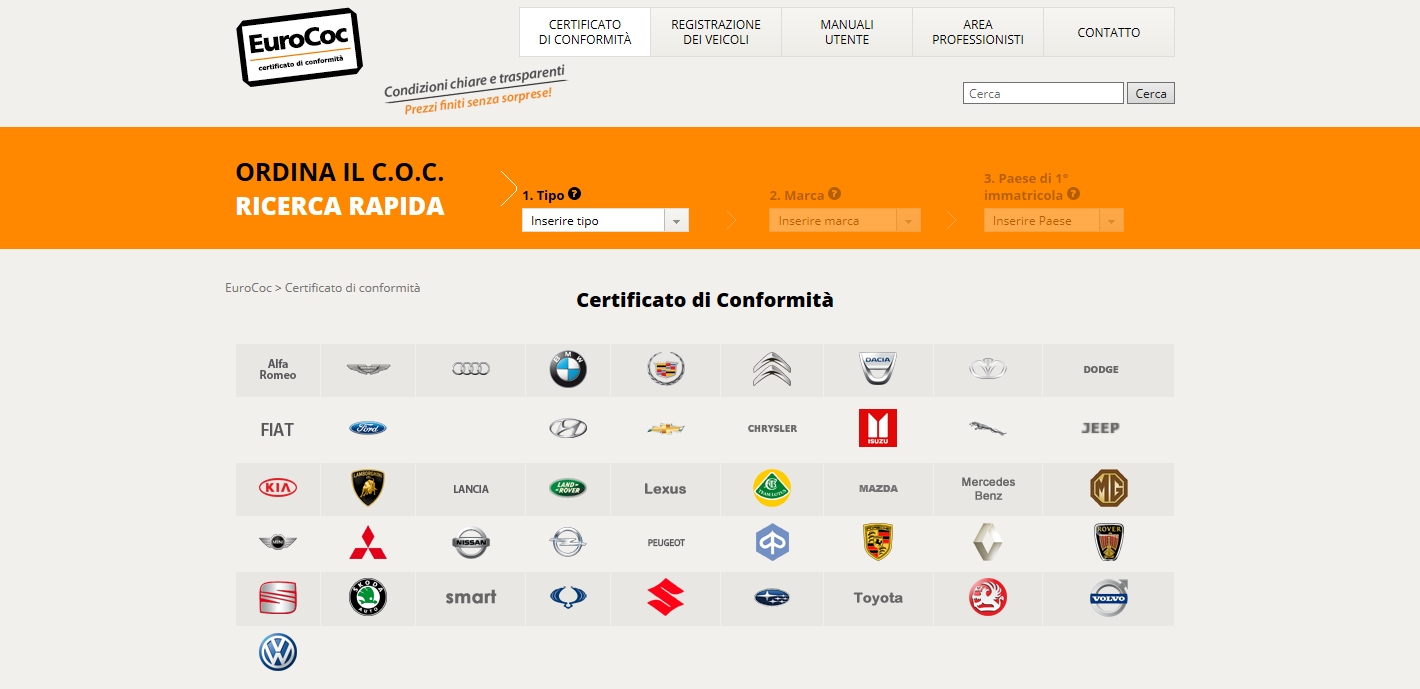
Task: Open the Volkswagen VW logo
Action: (x=278, y=653)
